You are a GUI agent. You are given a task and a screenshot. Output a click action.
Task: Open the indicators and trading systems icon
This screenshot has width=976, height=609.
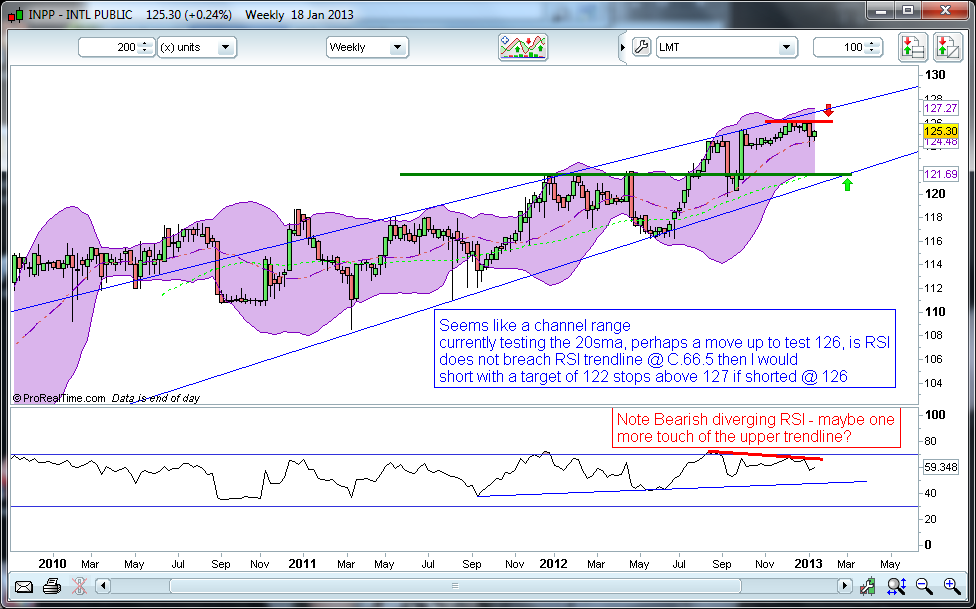pos(523,47)
